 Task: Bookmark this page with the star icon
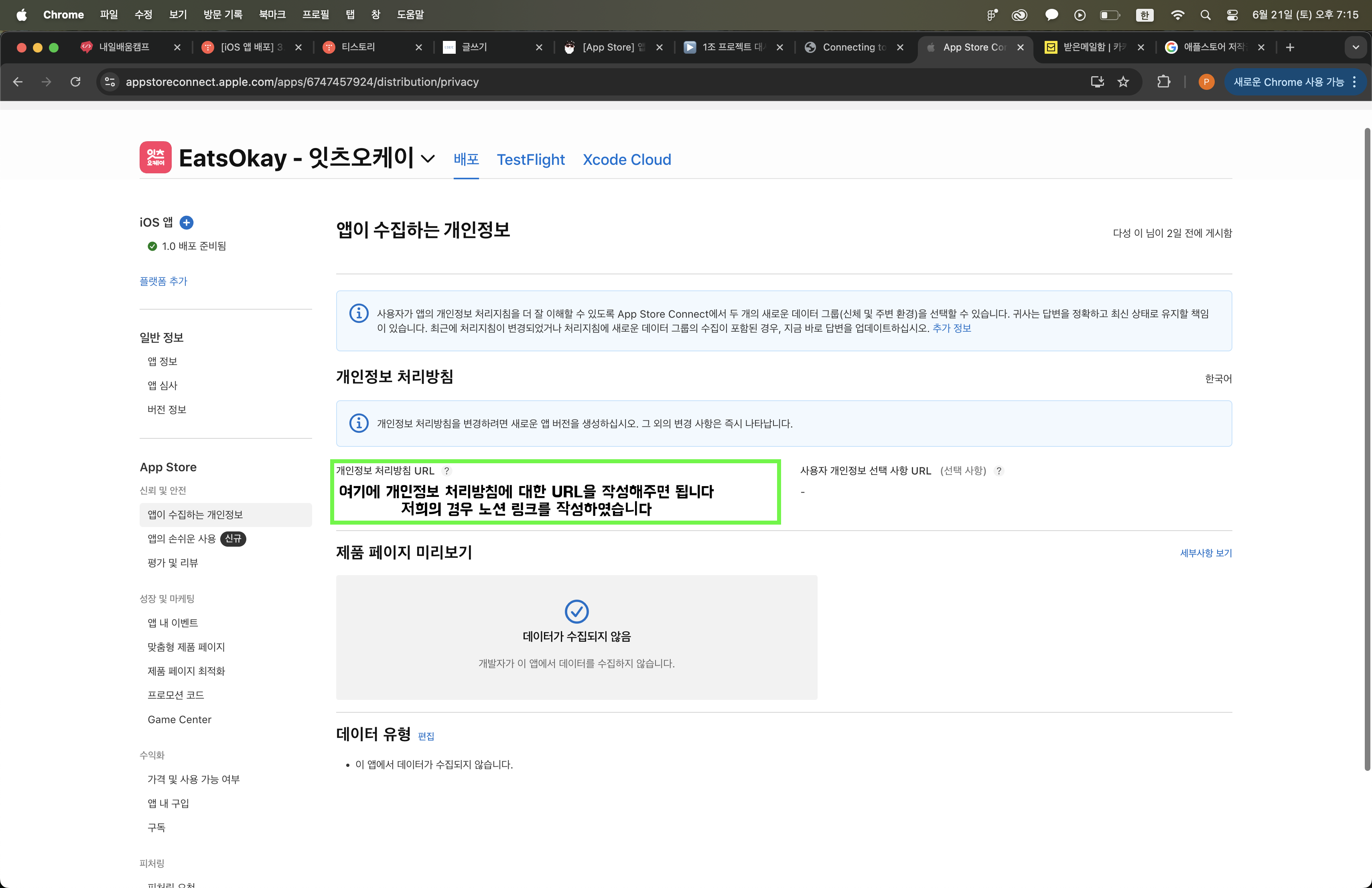click(1123, 82)
